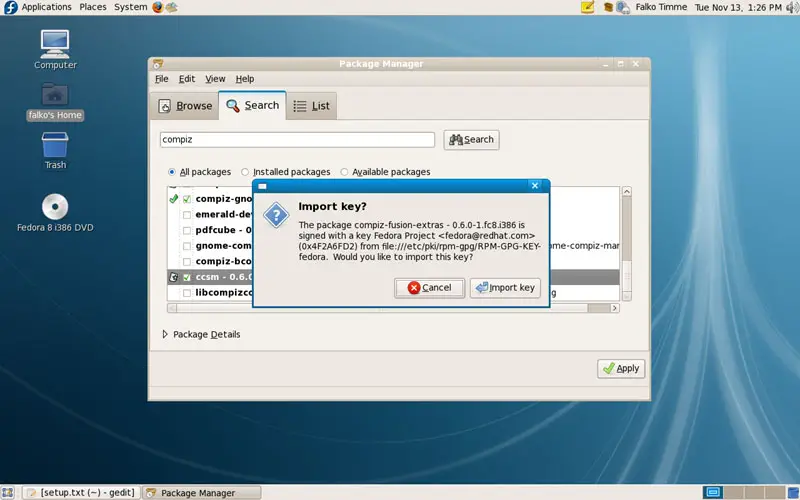The width and height of the screenshot is (800, 500).
Task: Open the sticky notes applet icon
Action: pos(588,7)
